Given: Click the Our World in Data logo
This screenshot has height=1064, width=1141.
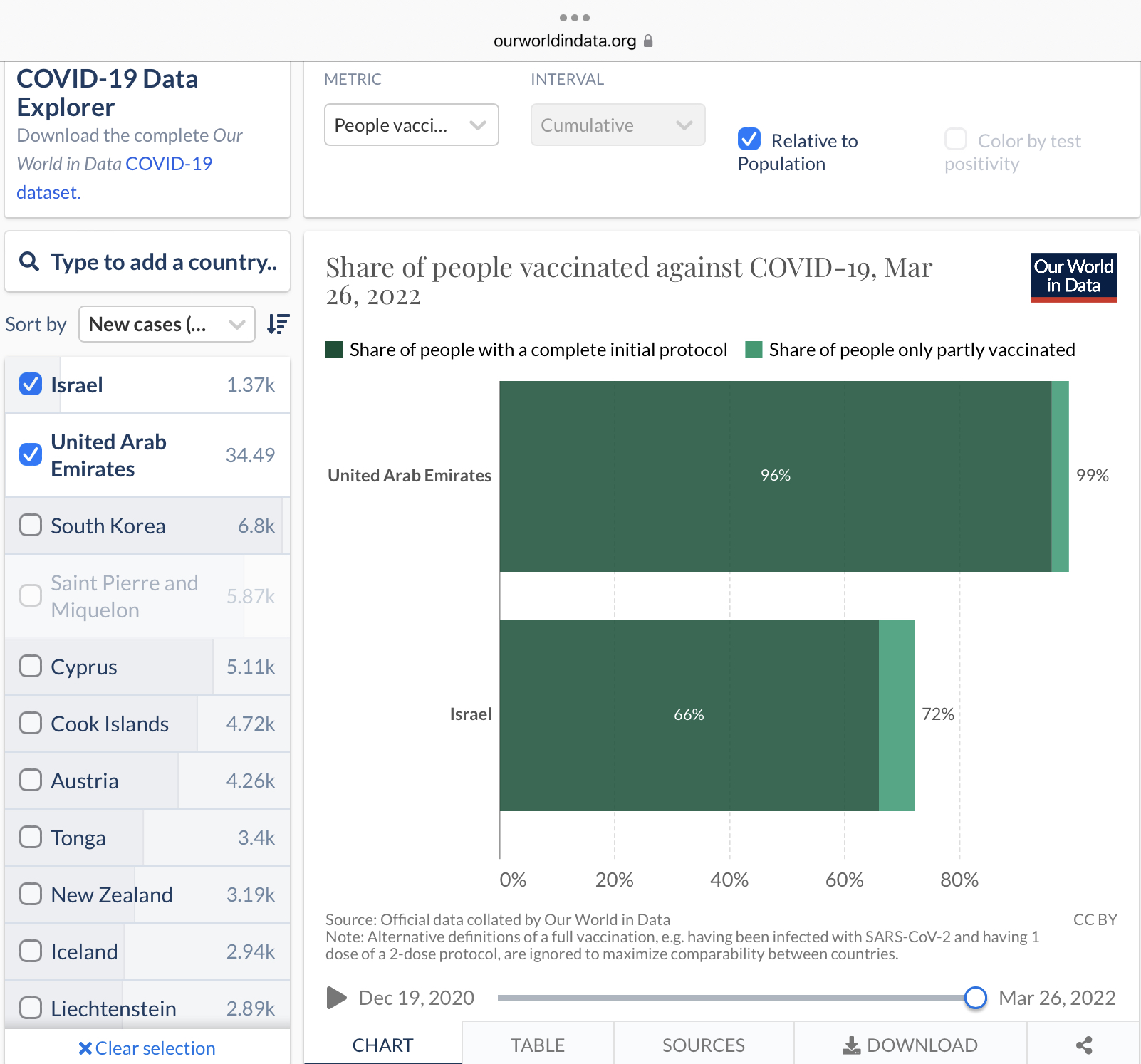Looking at the screenshot, I should (x=1073, y=277).
